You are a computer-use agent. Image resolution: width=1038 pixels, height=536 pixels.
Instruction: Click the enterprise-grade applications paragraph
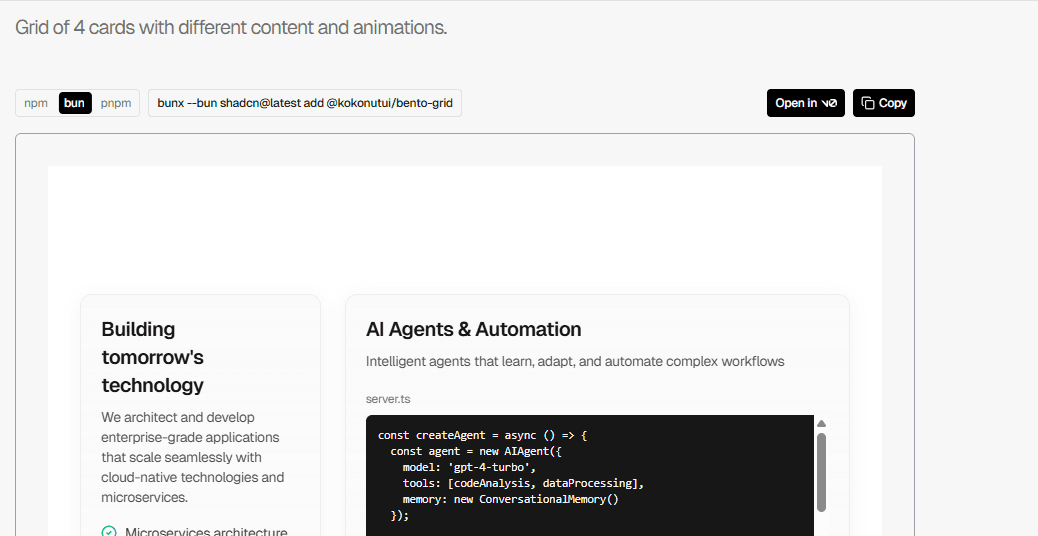(x=192, y=457)
